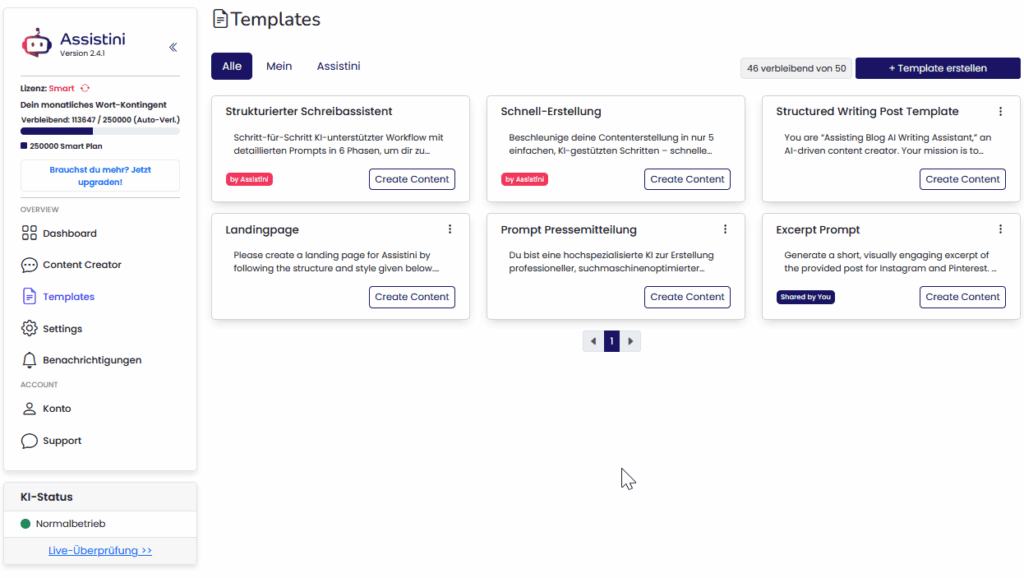Click the Templates sidebar icon
The height and width of the screenshot is (578, 1024).
pos(28,296)
